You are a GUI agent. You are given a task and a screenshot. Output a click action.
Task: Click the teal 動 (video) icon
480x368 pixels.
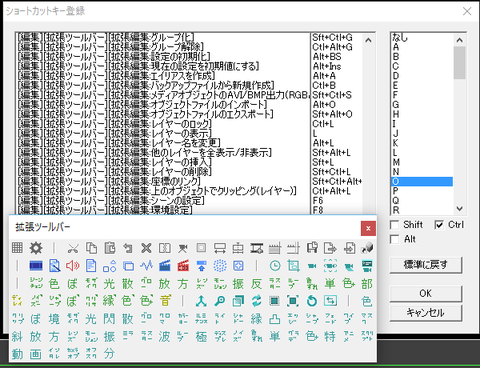click(17, 354)
